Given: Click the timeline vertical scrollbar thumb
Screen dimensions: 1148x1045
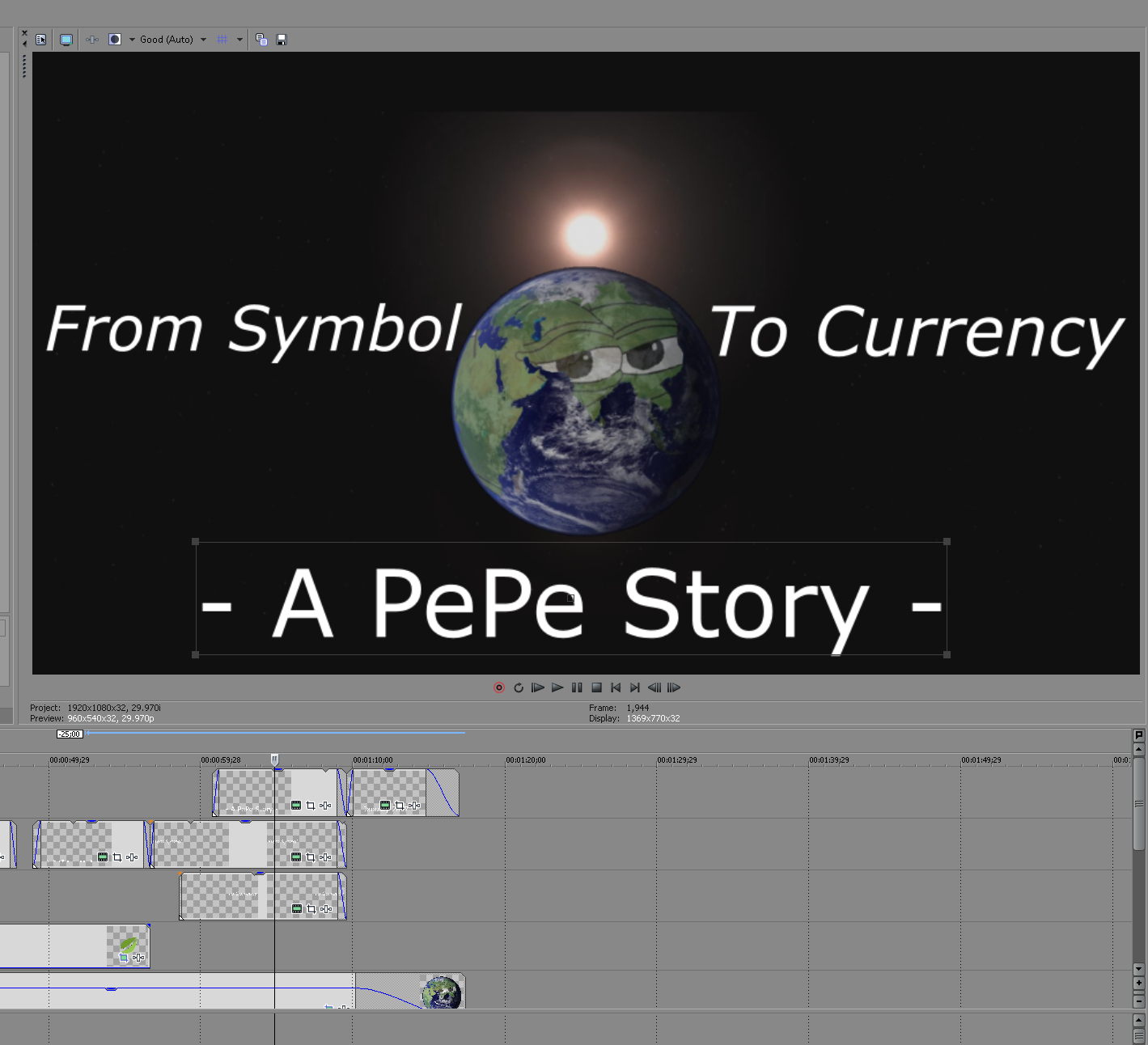Looking at the screenshot, I should pyautogui.click(x=1139, y=803).
